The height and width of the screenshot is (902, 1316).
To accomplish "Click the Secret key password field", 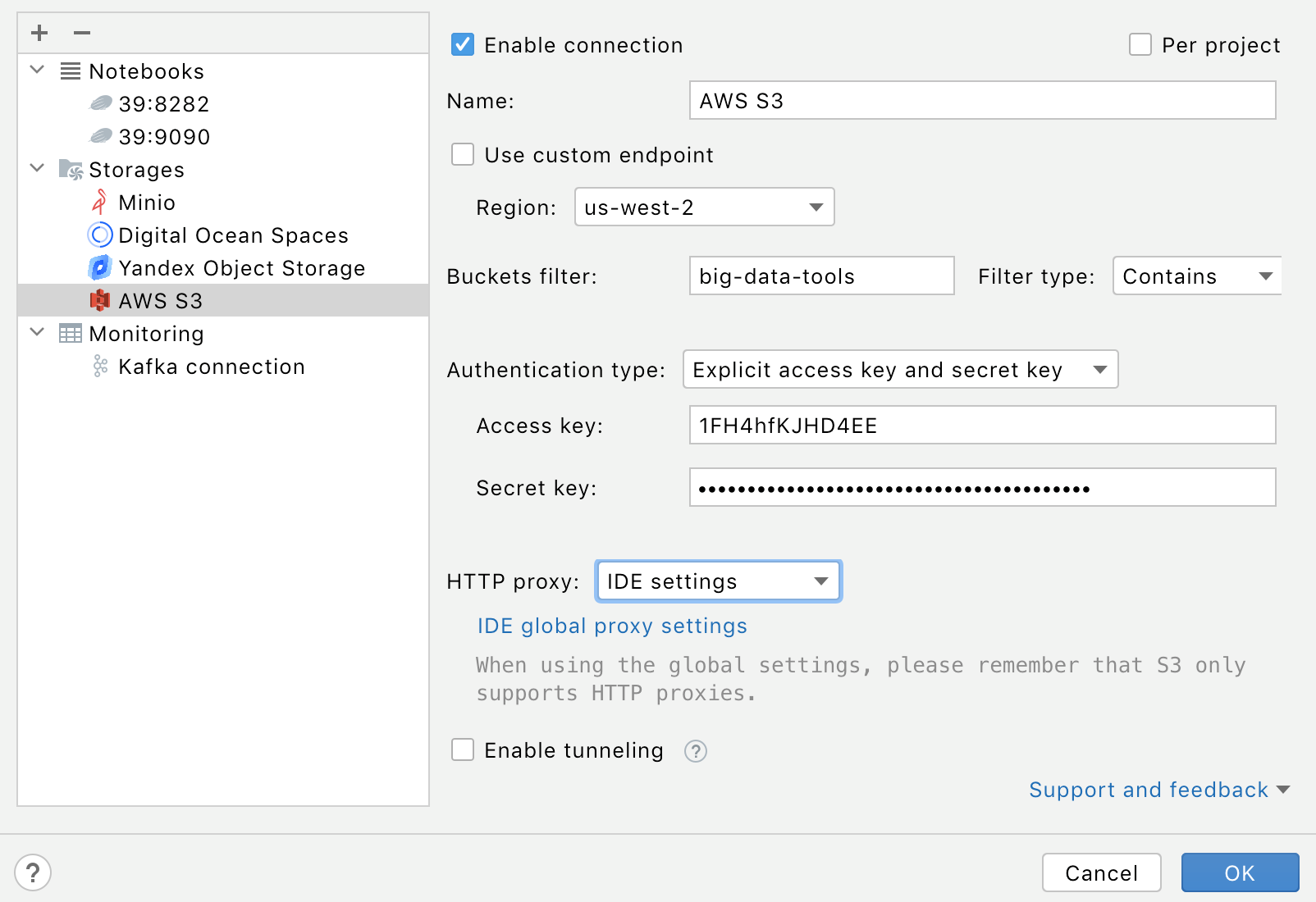I will point(983,487).
